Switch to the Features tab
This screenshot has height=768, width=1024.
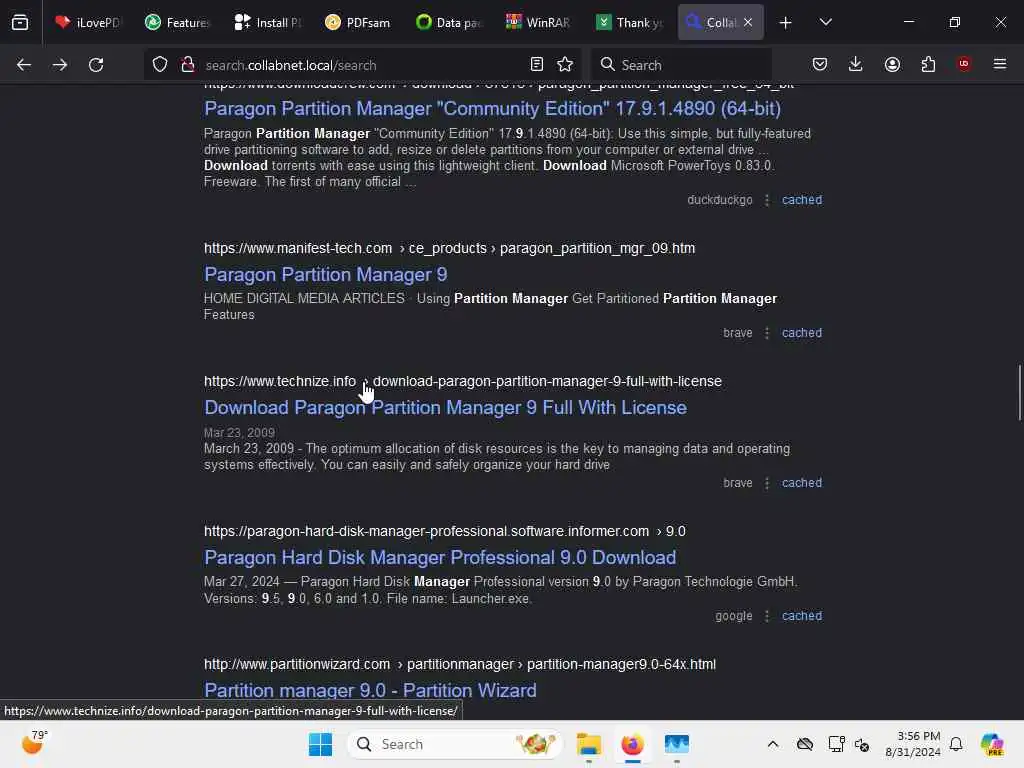[177, 22]
